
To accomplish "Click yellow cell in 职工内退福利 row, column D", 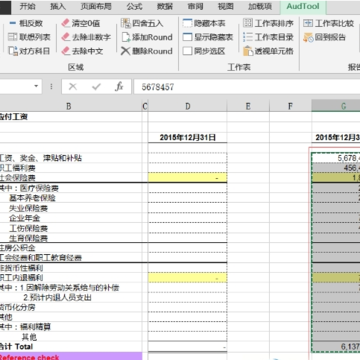I will 188,278.
